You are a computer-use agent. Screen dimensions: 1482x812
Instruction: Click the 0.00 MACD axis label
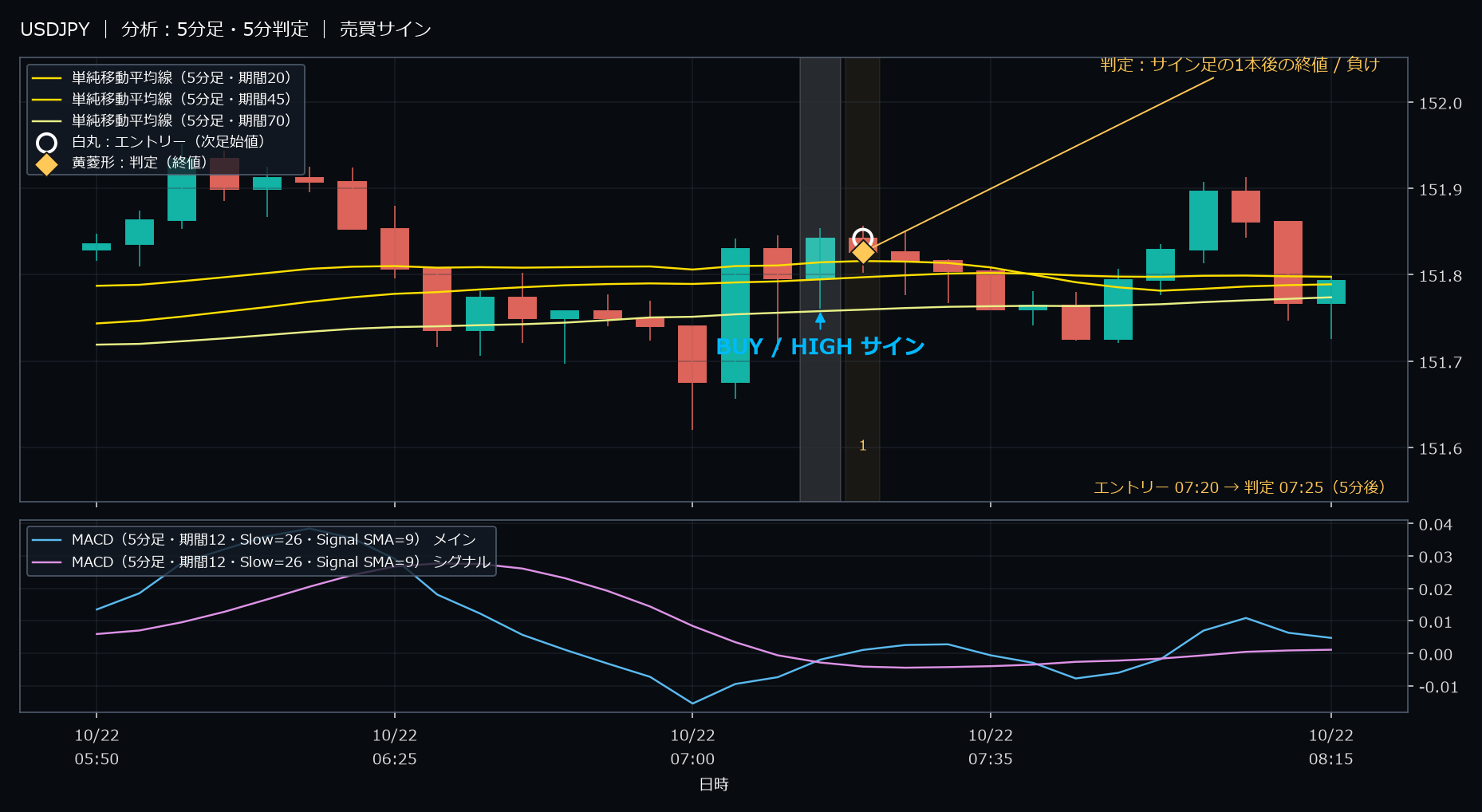point(1435,655)
